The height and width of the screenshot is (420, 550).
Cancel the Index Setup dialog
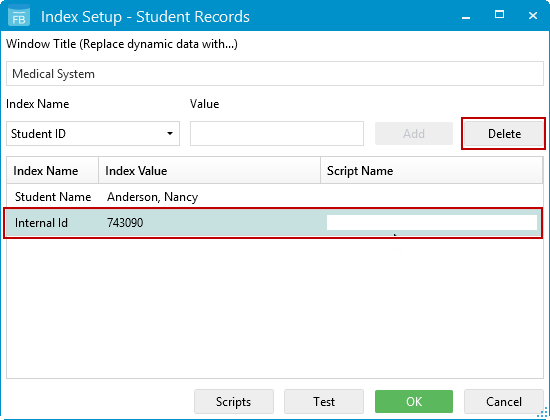tap(504, 401)
